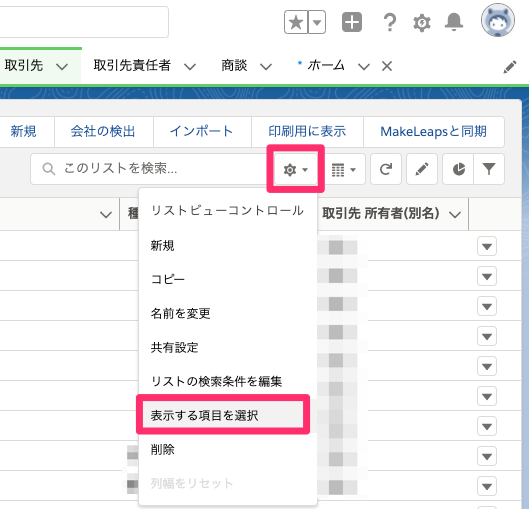Open first column header chevron
This screenshot has width=529, height=509.
coord(106,215)
